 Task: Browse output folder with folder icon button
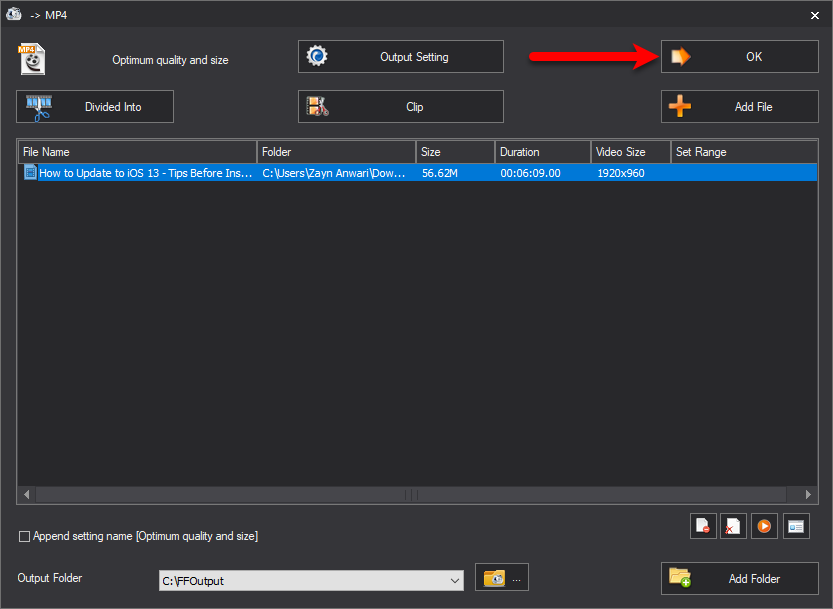[x=502, y=577]
